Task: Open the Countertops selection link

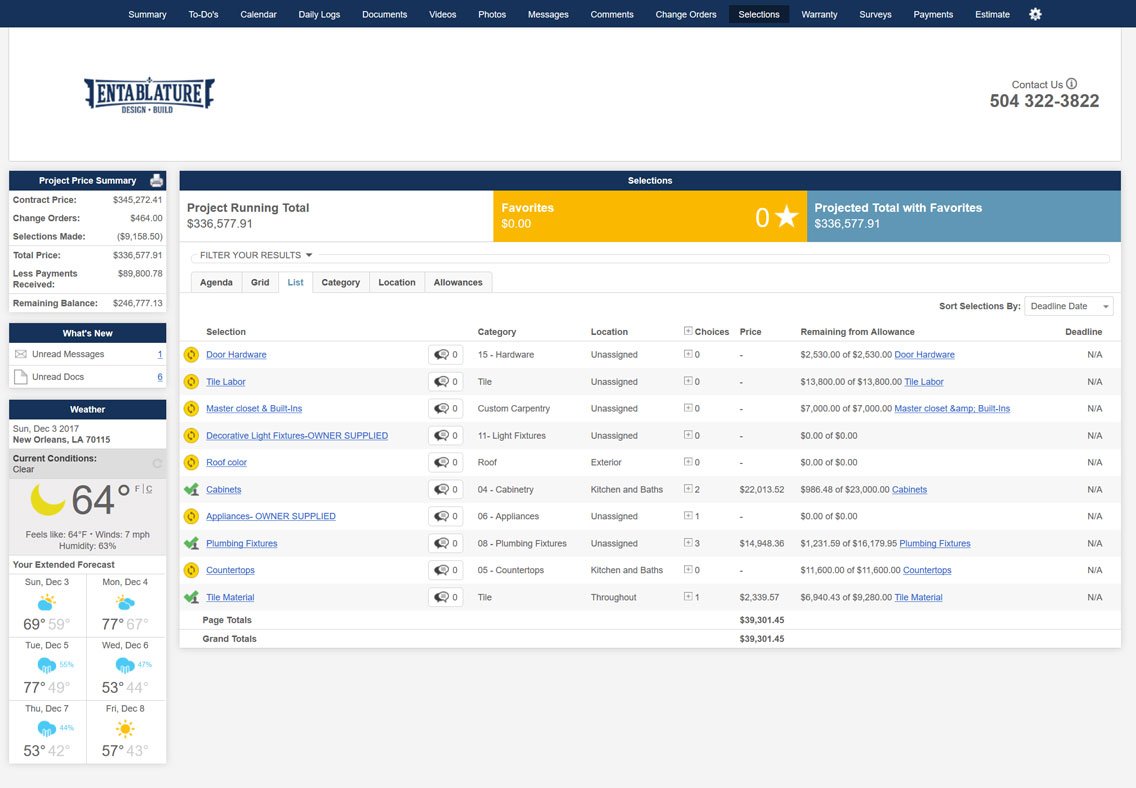Action: coord(230,571)
